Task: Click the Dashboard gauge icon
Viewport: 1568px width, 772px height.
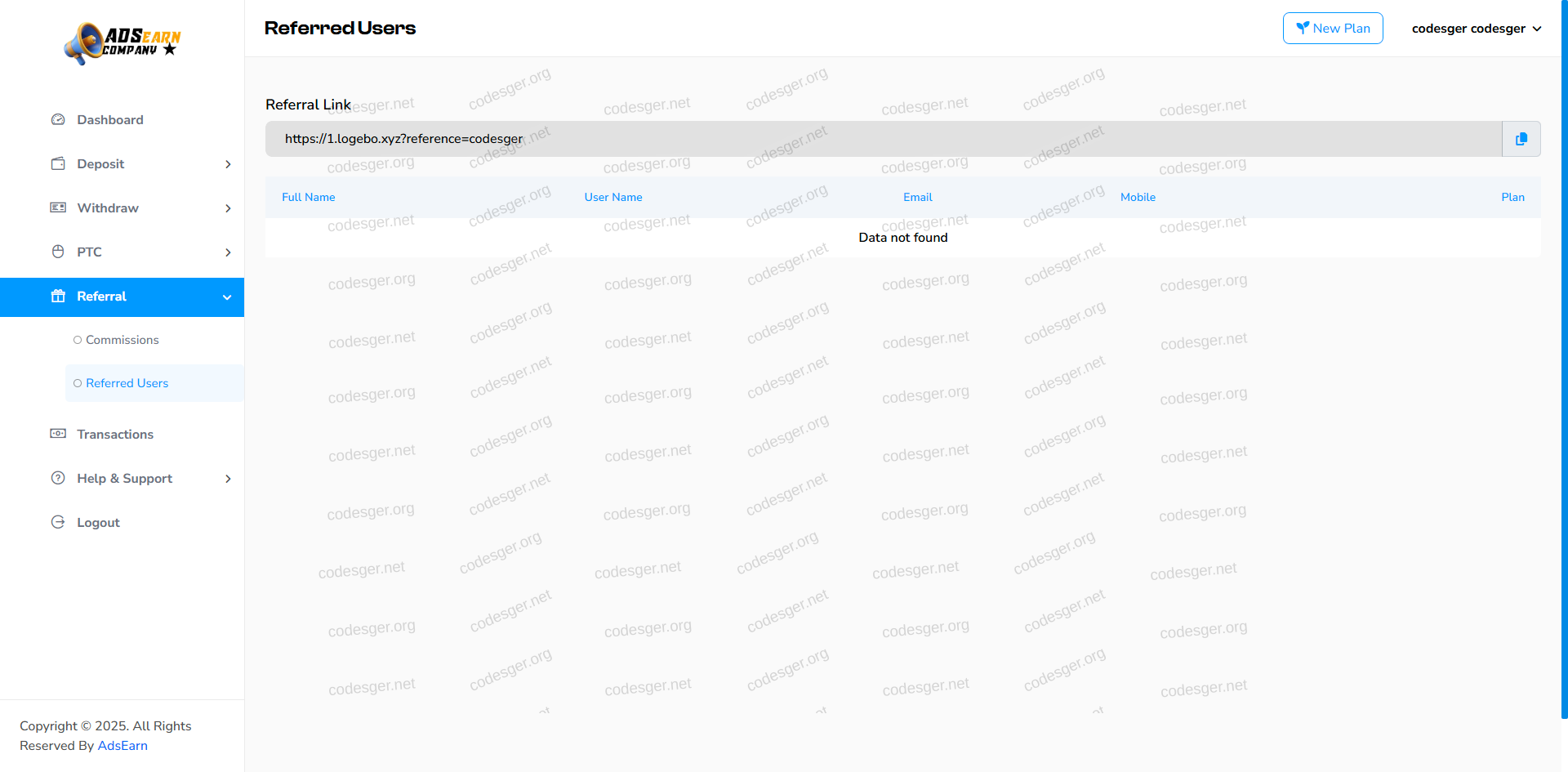Action: click(x=58, y=120)
